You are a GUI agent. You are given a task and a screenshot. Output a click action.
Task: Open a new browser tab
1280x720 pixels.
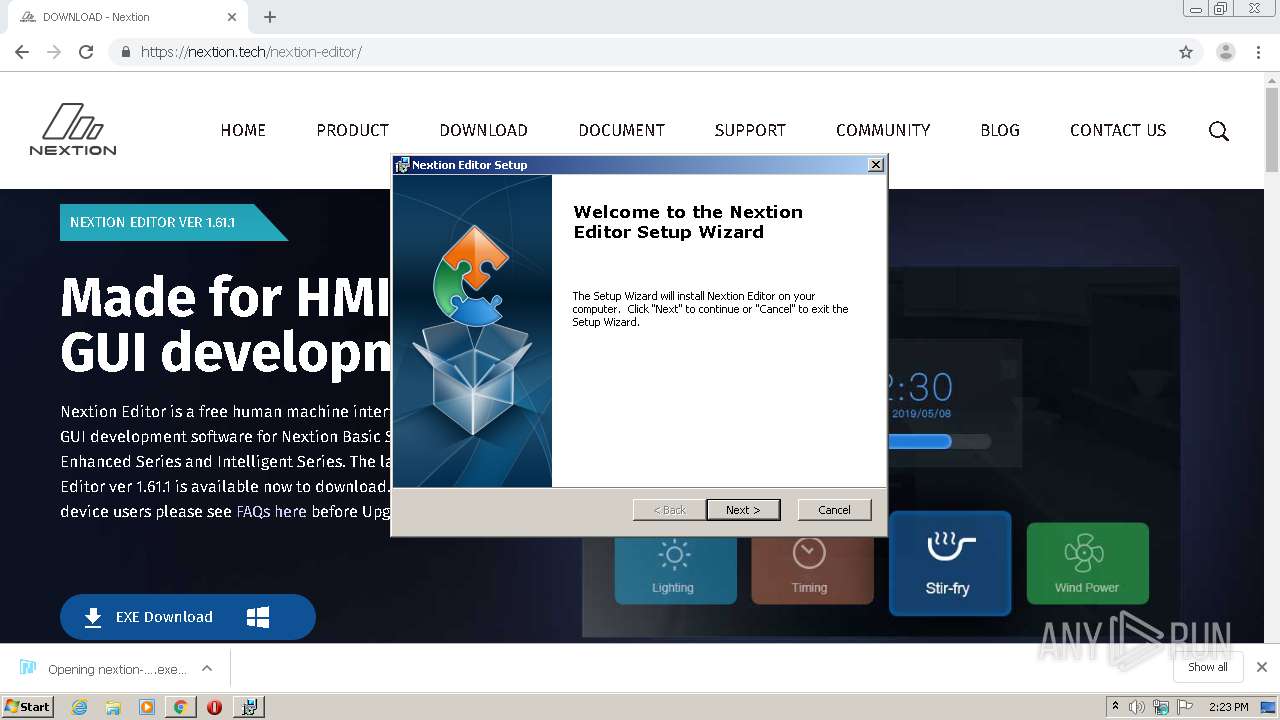coord(270,17)
